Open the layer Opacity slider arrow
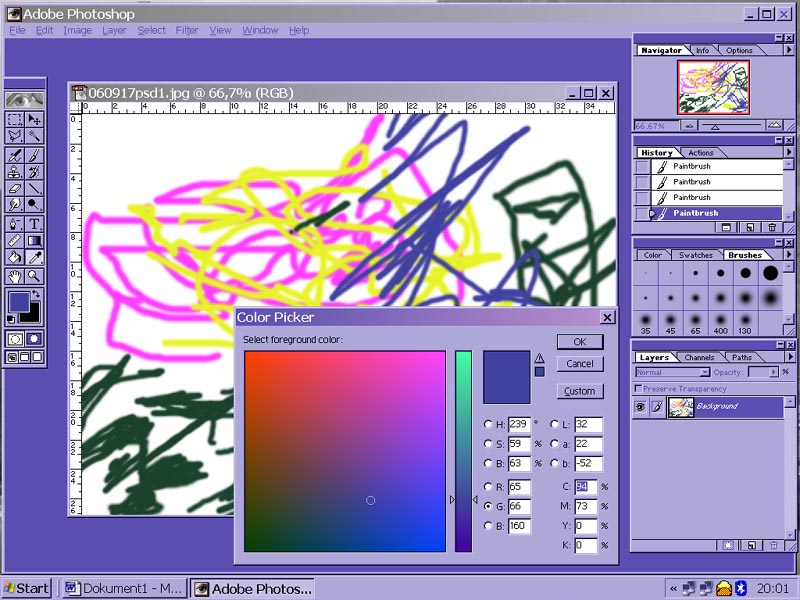This screenshot has width=800, height=600. pyautogui.click(x=774, y=372)
